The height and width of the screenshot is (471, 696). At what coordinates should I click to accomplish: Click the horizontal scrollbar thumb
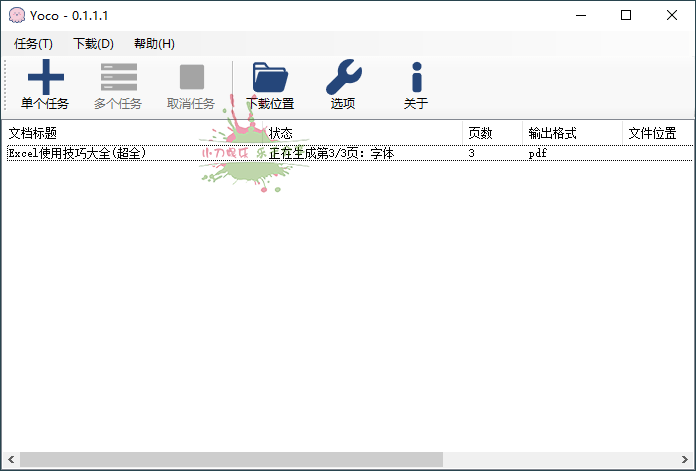click(230, 460)
